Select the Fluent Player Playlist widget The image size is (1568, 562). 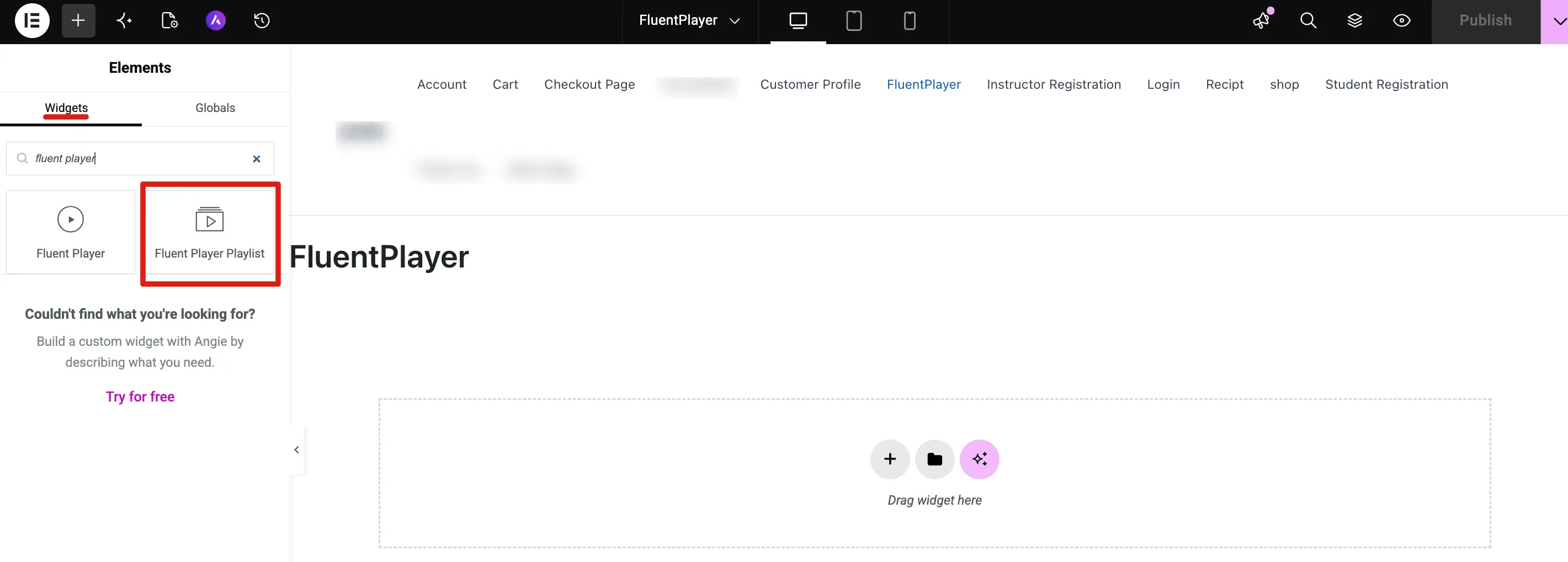[x=209, y=232]
